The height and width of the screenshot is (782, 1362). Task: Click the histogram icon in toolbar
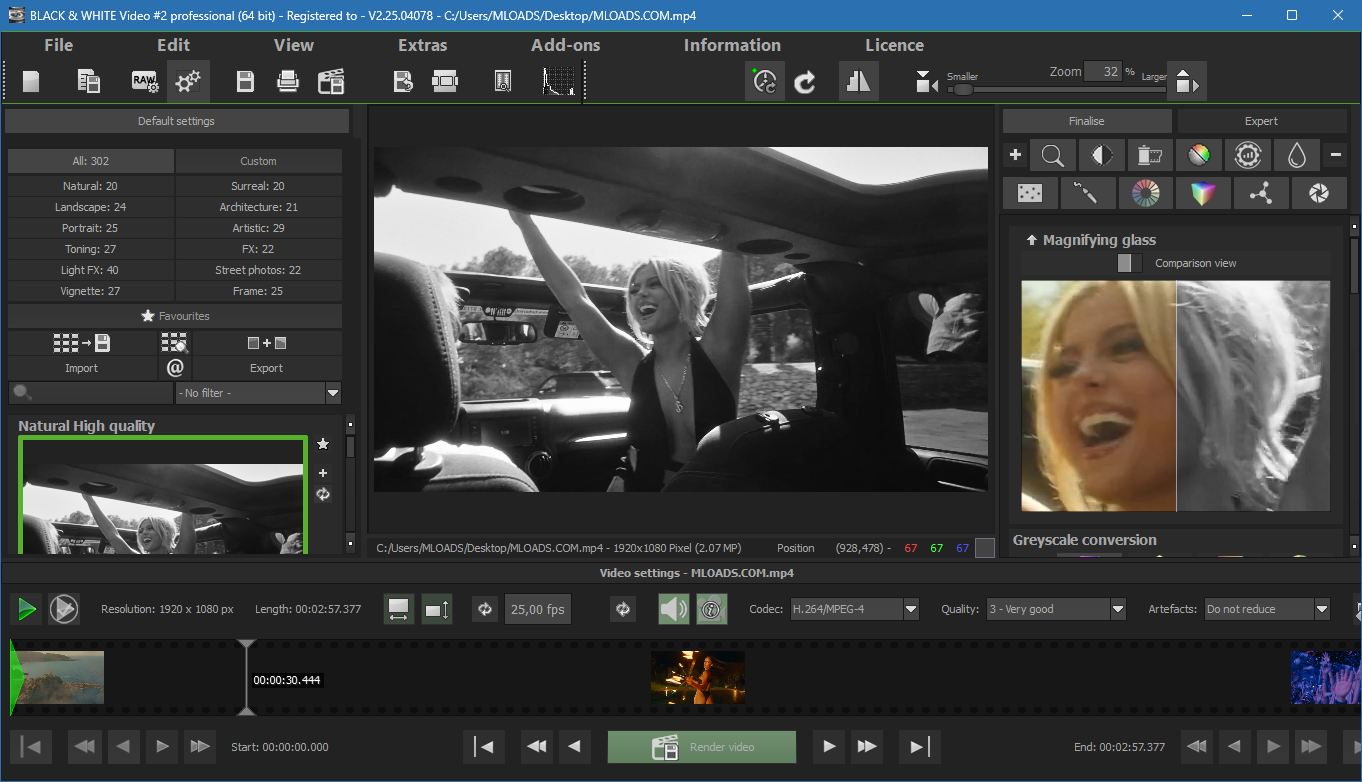[x=559, y=82]
